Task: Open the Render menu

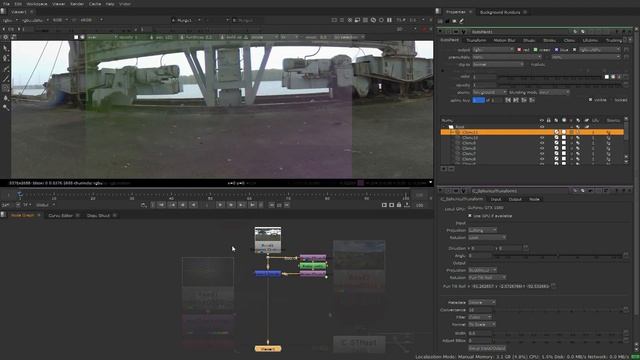Action: [x=77, y=4]
